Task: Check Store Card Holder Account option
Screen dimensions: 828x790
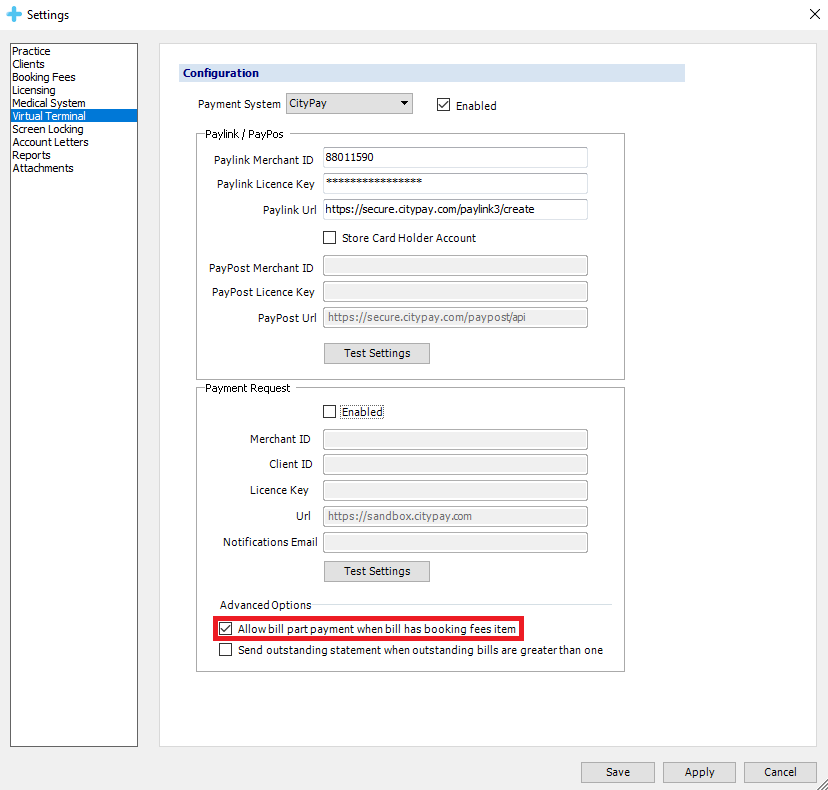Action: [x=330, y=238]
